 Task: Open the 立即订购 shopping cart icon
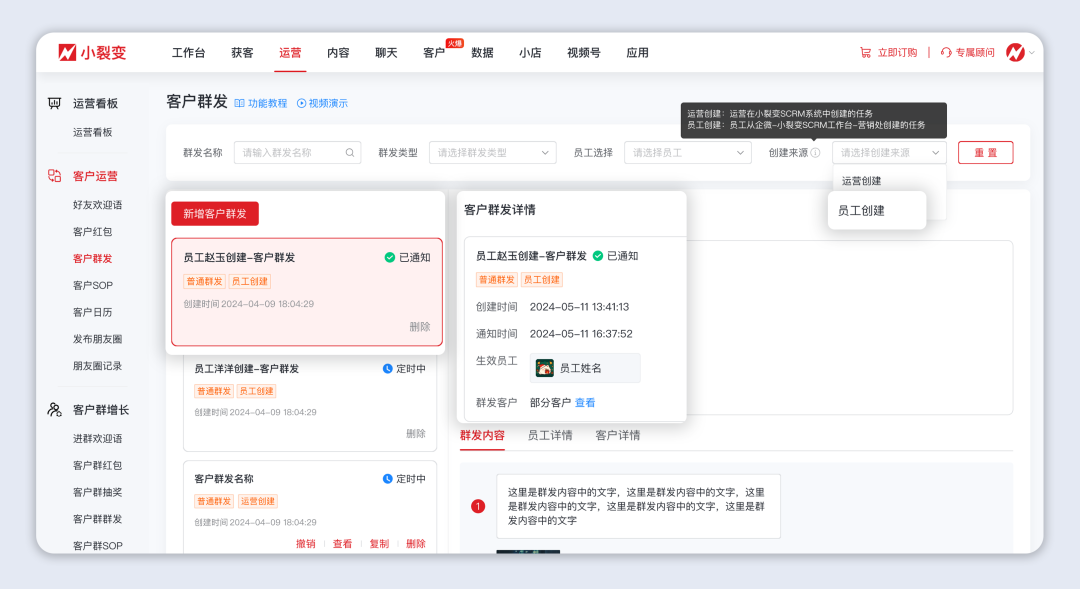click(864, 52)
